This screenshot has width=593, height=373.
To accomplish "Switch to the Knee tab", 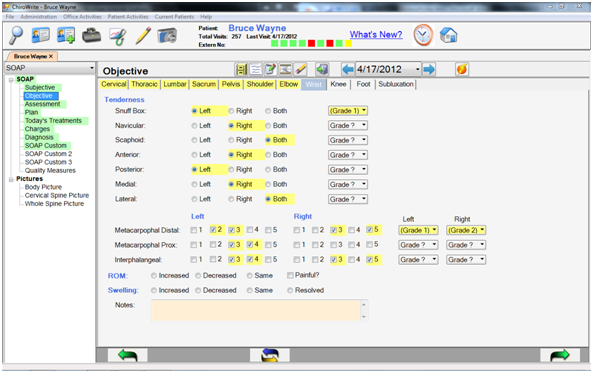I will click(338, 84).
